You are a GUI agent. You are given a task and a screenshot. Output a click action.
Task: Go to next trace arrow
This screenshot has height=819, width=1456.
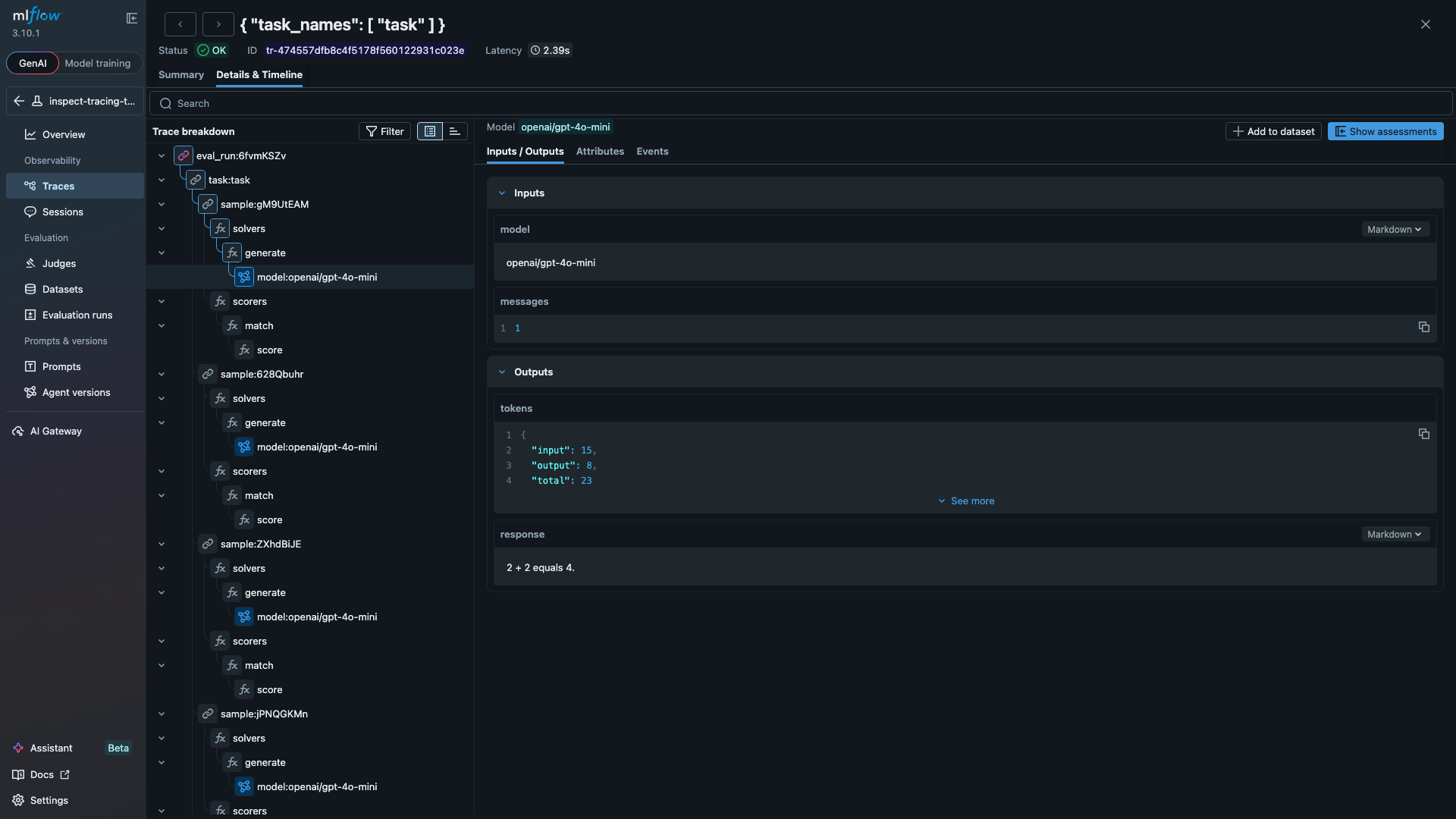[218, 24]
